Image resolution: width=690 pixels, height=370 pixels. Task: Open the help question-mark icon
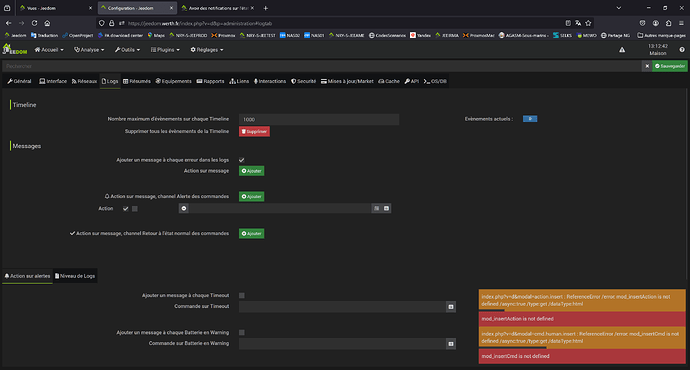(682, 50)
